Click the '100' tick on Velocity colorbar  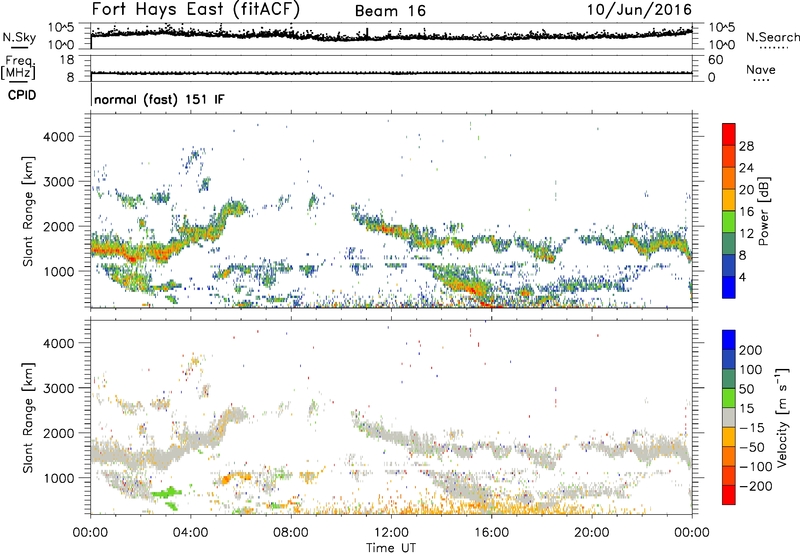(x=751, y=369)
